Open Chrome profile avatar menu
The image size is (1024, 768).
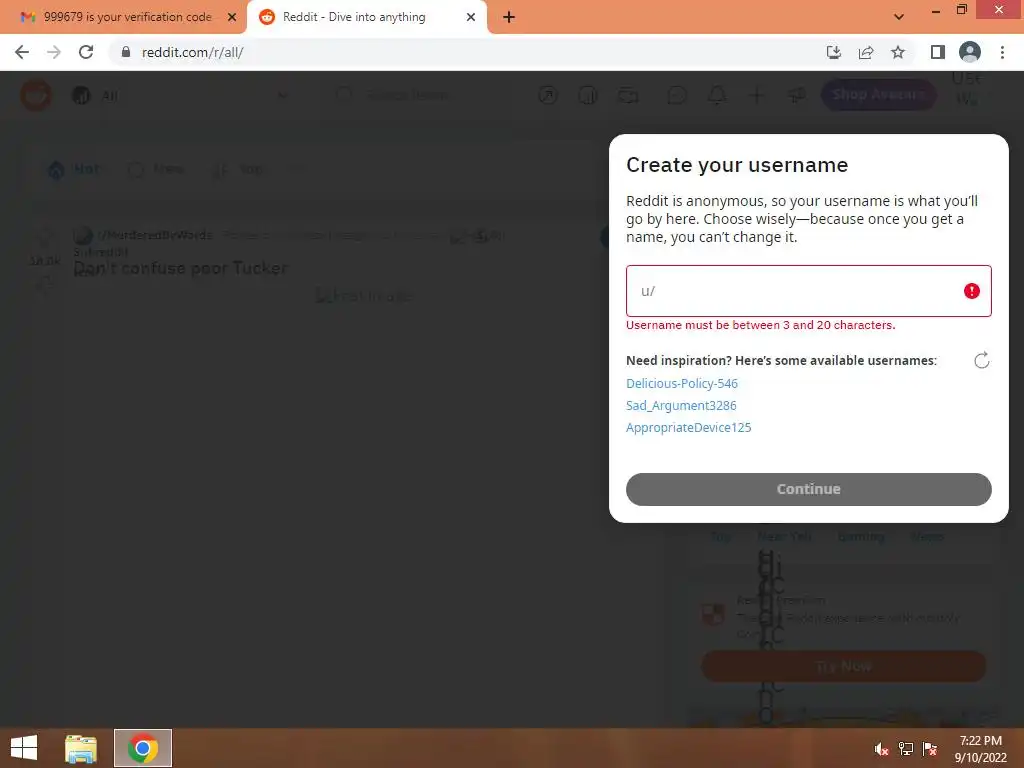coord(969,52)
